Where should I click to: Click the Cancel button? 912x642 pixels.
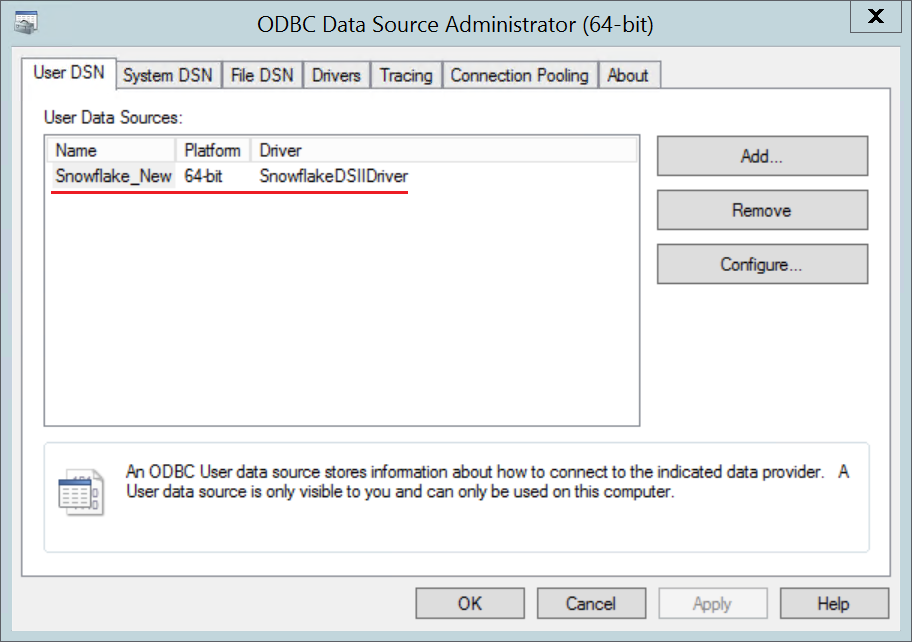pyautogui.click(x=591, y=603)
